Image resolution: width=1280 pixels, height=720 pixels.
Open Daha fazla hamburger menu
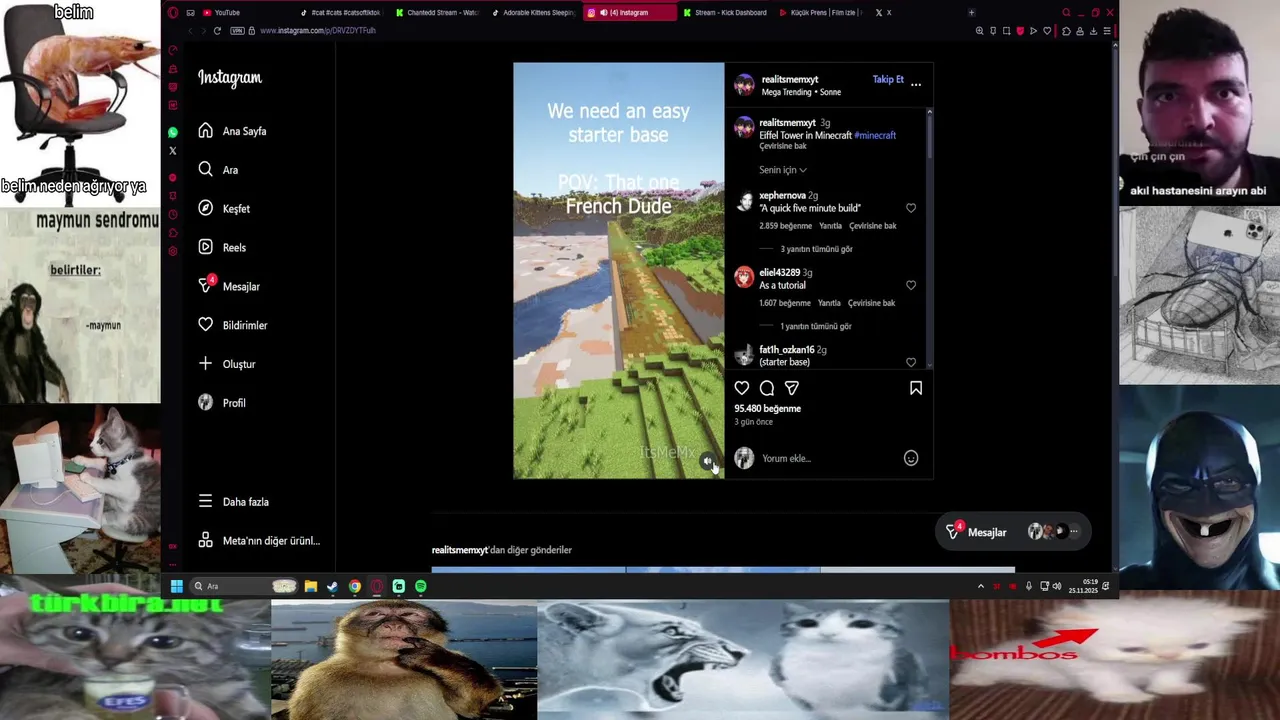[233, 502]
